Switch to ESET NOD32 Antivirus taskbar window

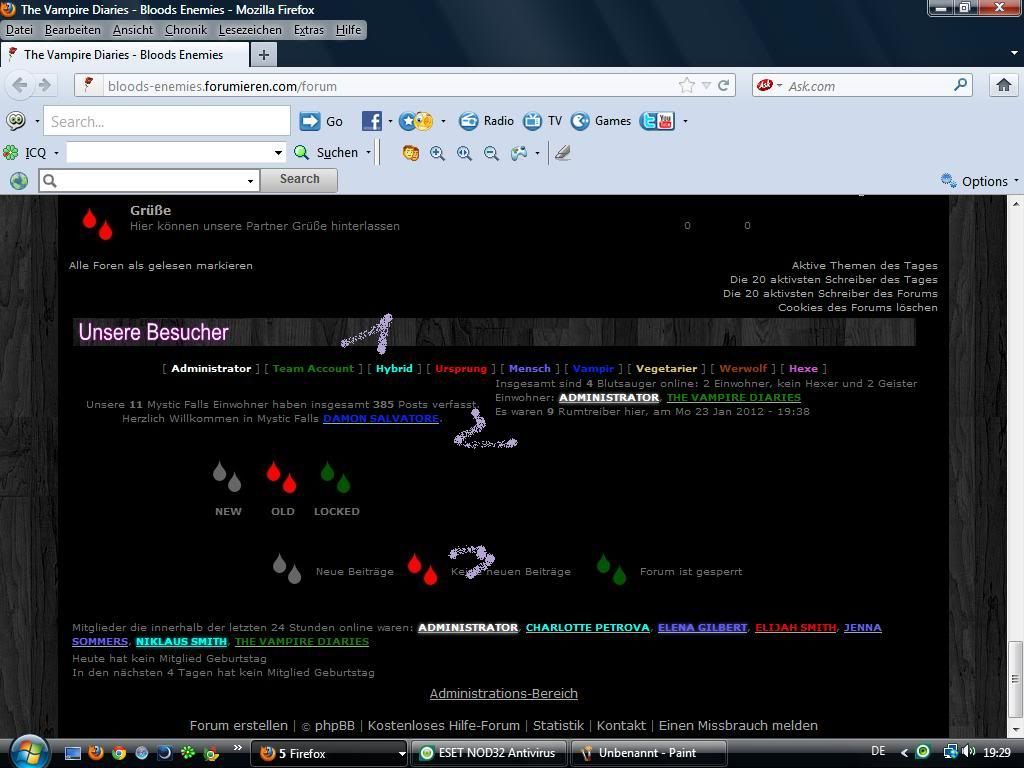point(488,753)
